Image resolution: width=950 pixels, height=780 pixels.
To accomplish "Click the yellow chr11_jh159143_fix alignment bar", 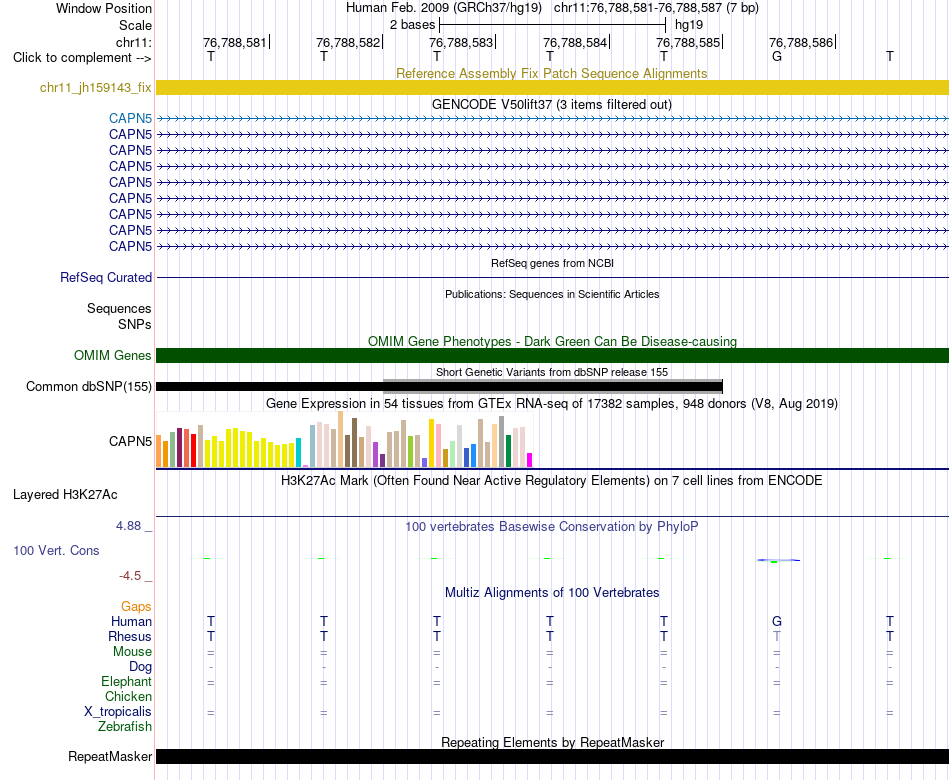I will tap(552, 87).
